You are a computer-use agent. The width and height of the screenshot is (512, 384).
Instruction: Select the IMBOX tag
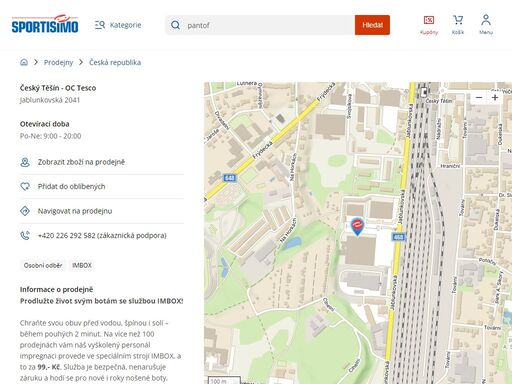click(x=82, y=266)
